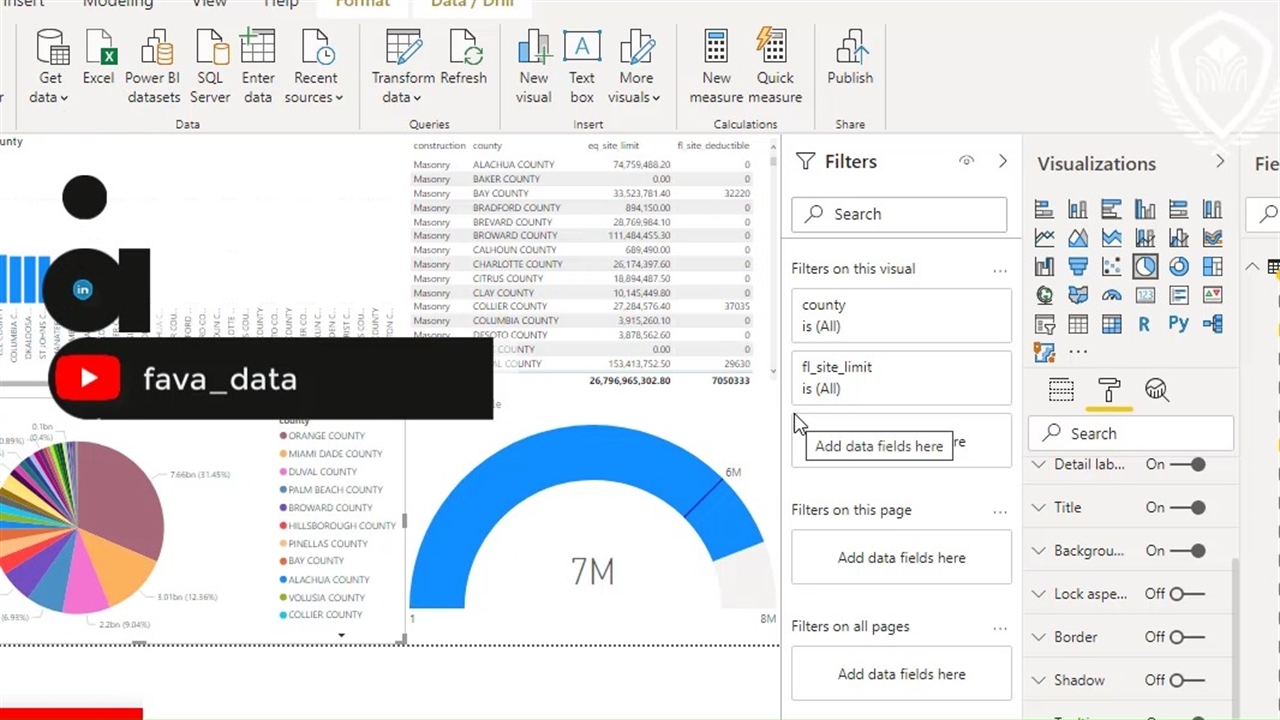Select the donut chart visualization icon

click(x=1179, y=266)
